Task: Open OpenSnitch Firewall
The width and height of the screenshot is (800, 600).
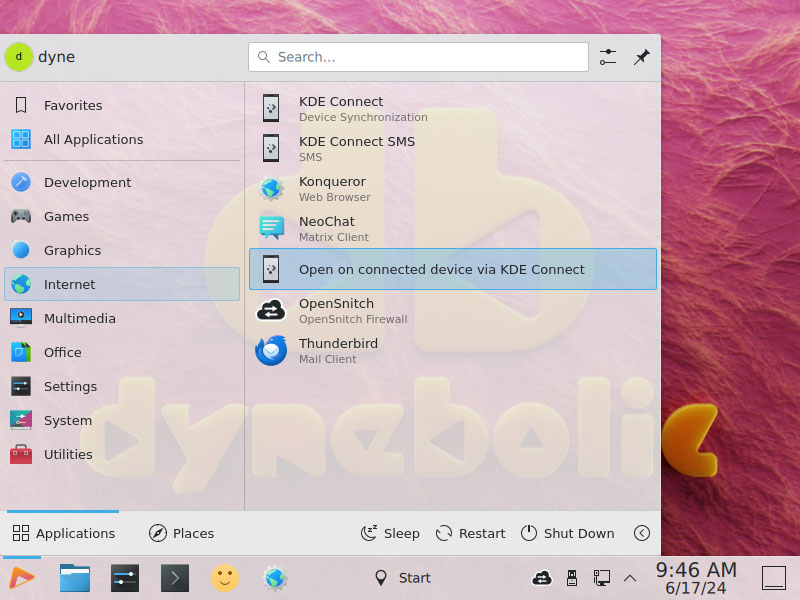Action: [x=453, y=311]
